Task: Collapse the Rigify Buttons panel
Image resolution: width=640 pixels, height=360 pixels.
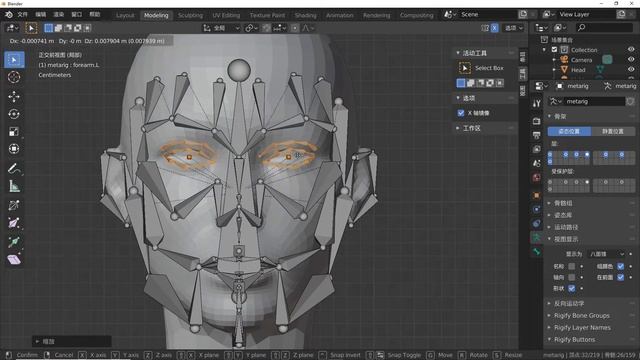Action: pos(574,340)
